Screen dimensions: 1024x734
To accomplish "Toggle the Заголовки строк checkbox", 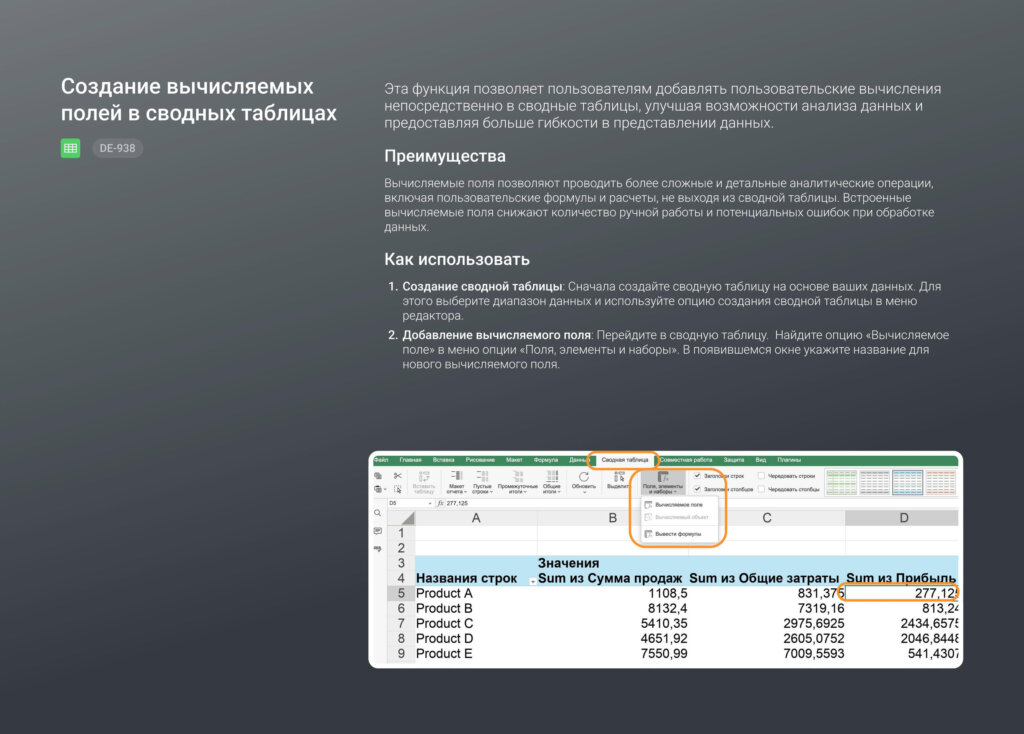I will (698, 476).
